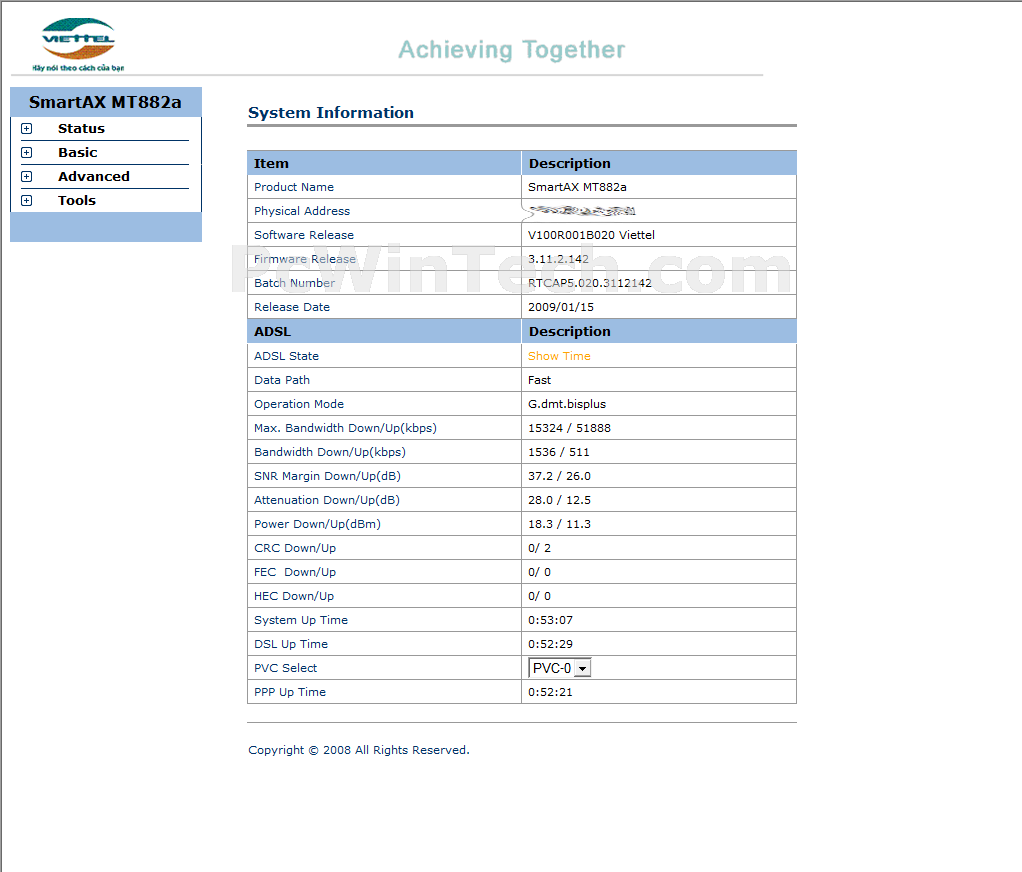
Task: Select the Software Release label
Action: click(x=304, y=235)
